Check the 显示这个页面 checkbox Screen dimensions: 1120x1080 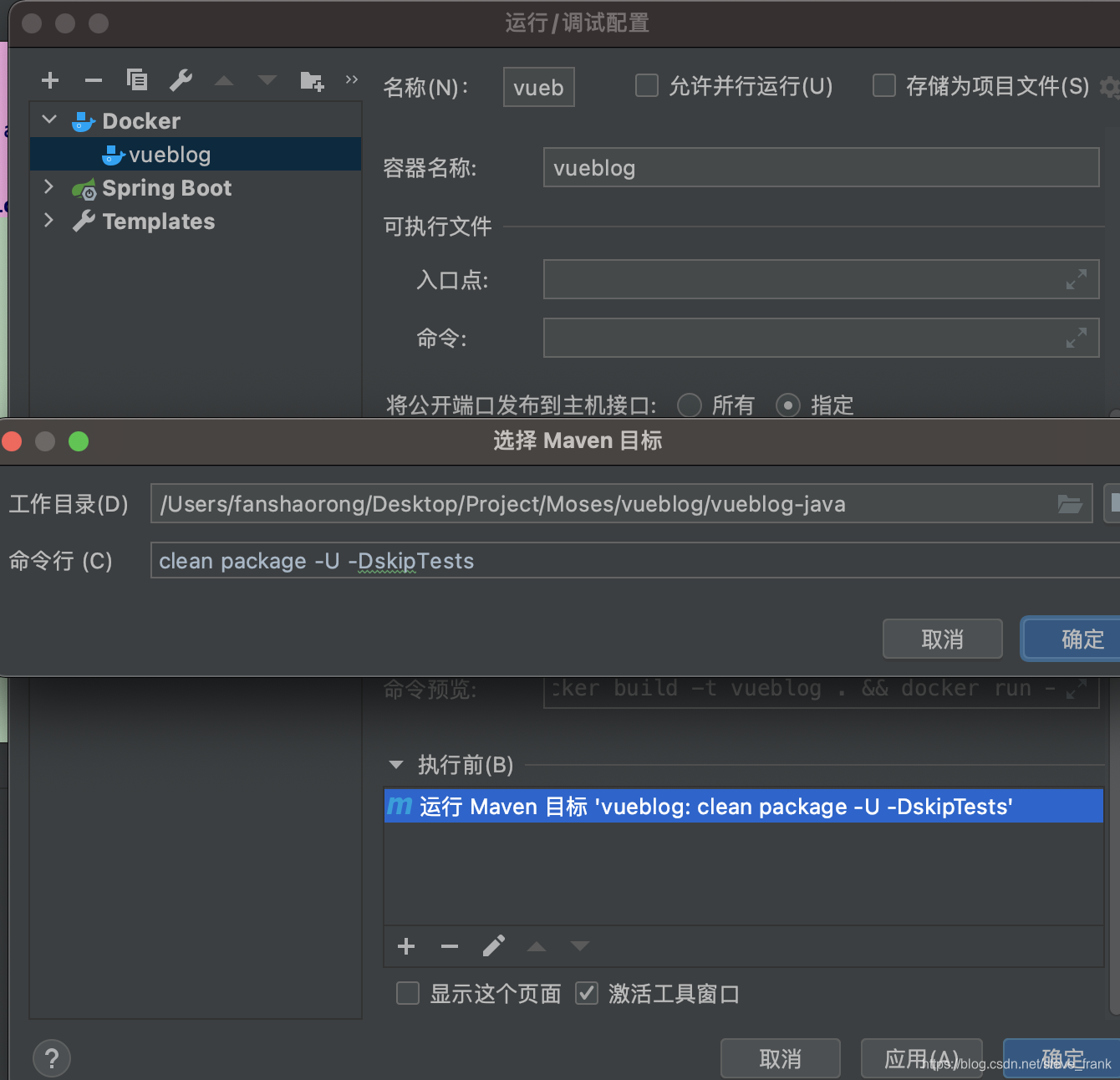[x=408, y=993]
